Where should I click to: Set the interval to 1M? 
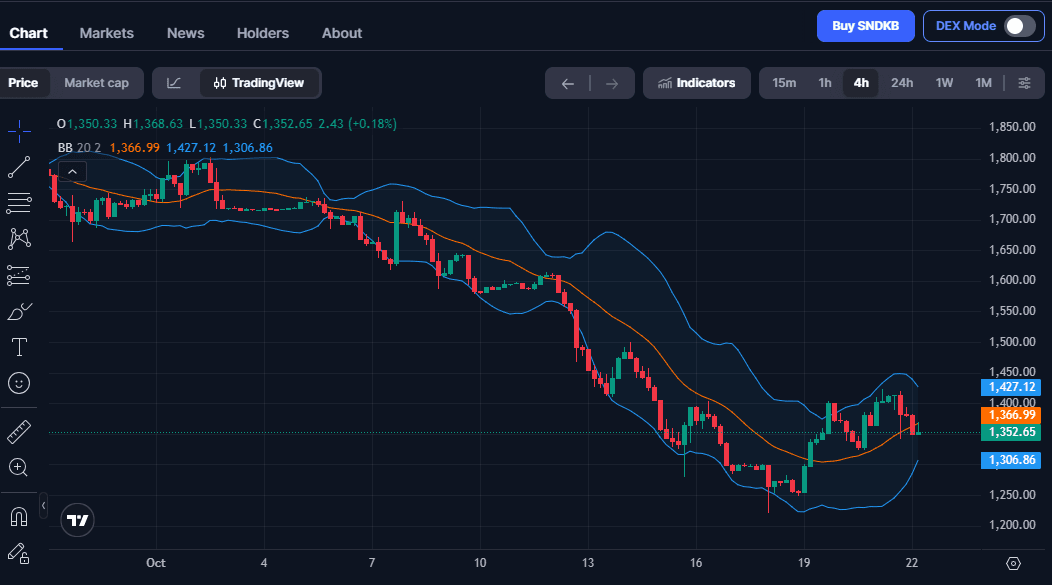[x=984, y=83]
